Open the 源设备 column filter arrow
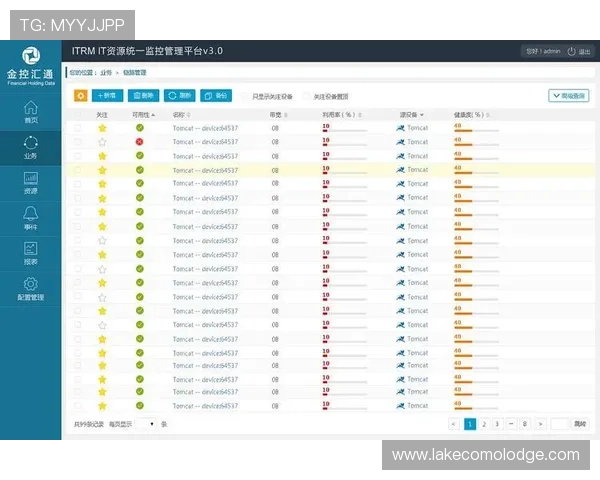 pyautogui.click(x=421, y=115)
